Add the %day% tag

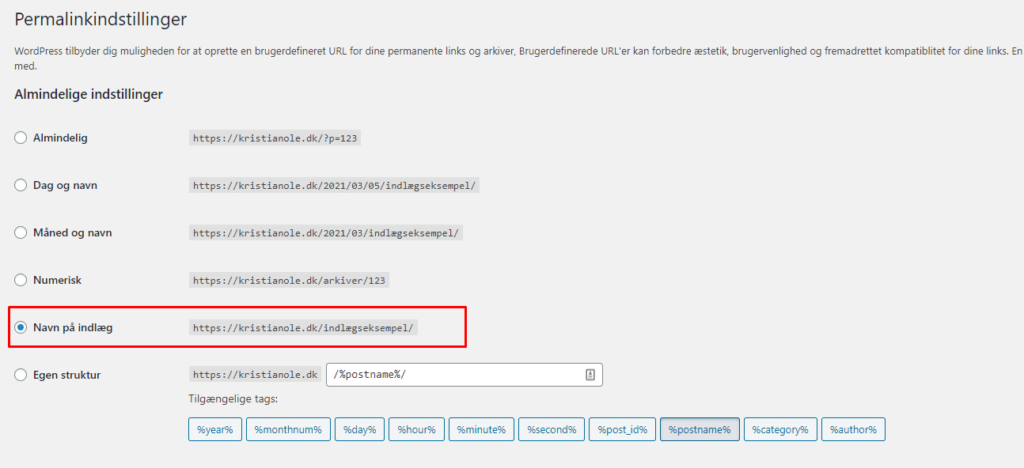pyautogui.click(x=360, y=429)
